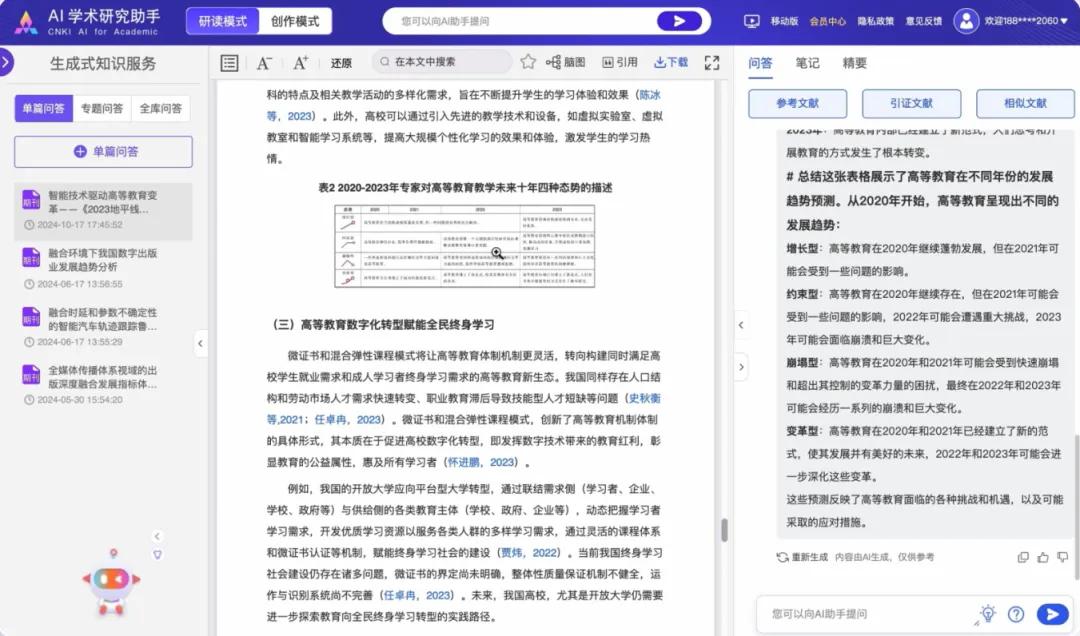Click the 引证文献 button
The image size is (1080, 636).
pyautogui.click(x=911, y=103)
